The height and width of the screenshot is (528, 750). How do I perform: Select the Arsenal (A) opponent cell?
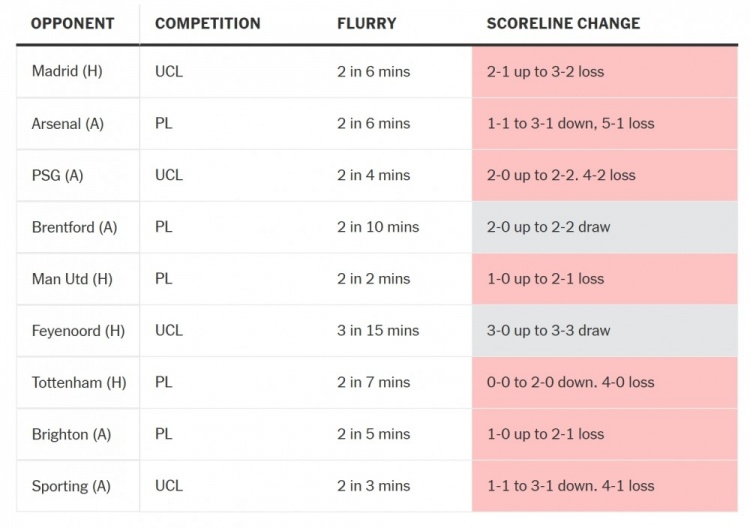pos(68,124)
